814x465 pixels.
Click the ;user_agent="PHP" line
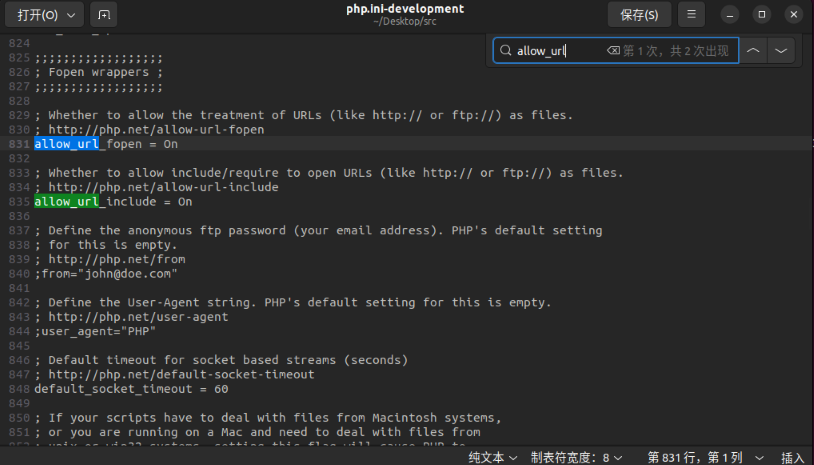point(96,331)
